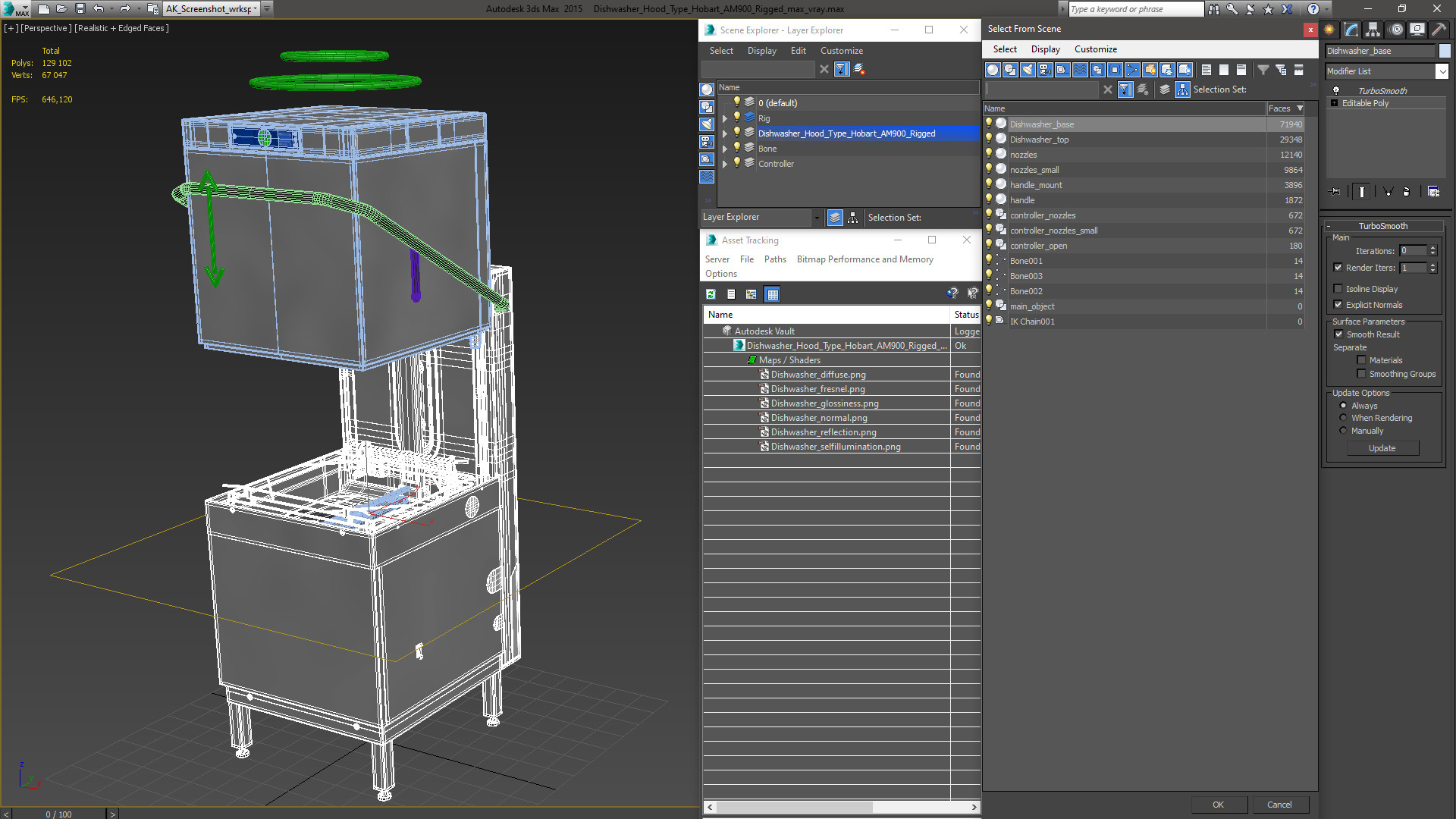Click Select All icon in Select From Scene
Image resolution: width=1456 pixels, height=819 pixels.
pyautogui.click(x=1207, y=70)
